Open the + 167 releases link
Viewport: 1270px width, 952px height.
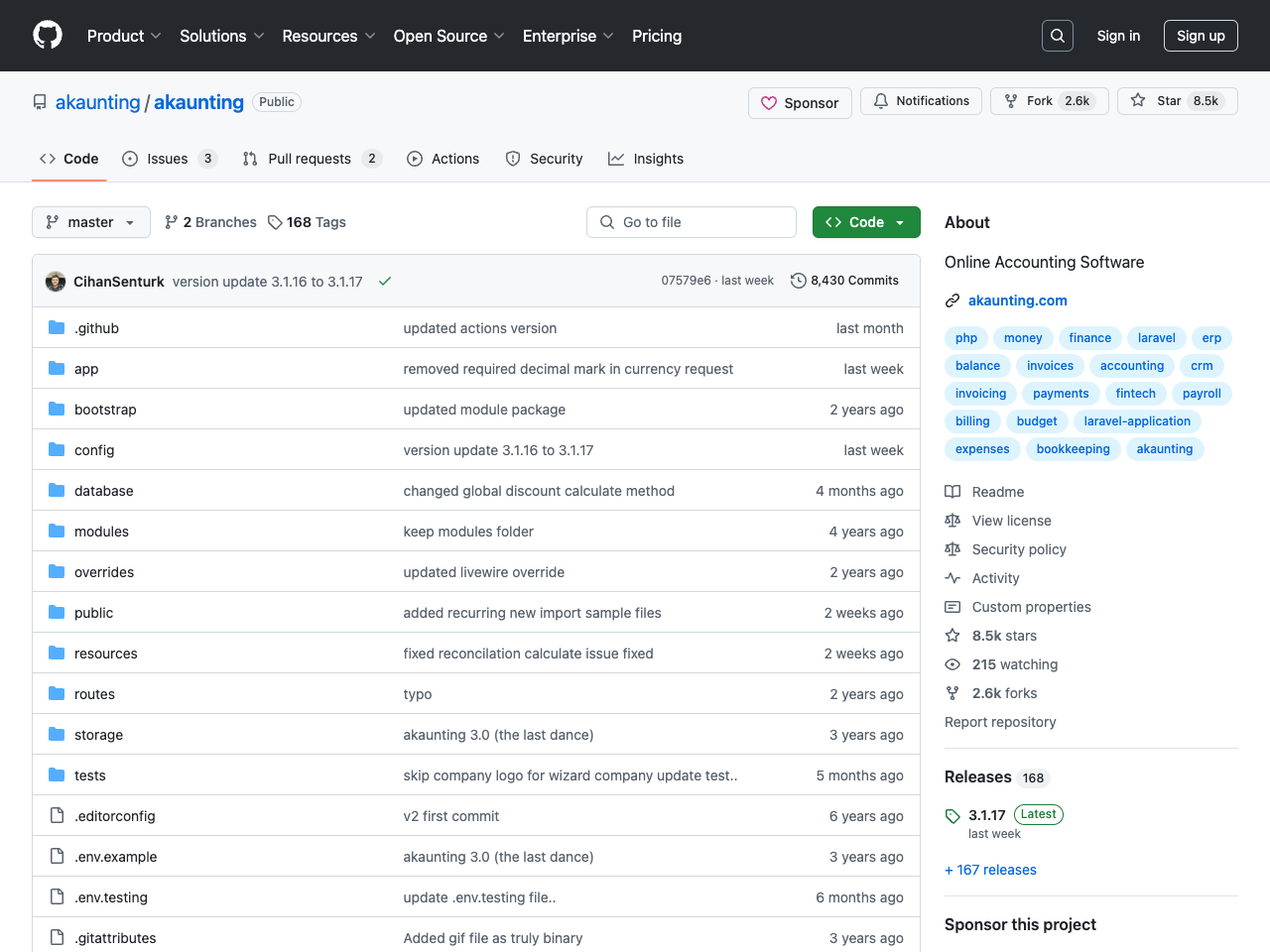pos(990,870)
